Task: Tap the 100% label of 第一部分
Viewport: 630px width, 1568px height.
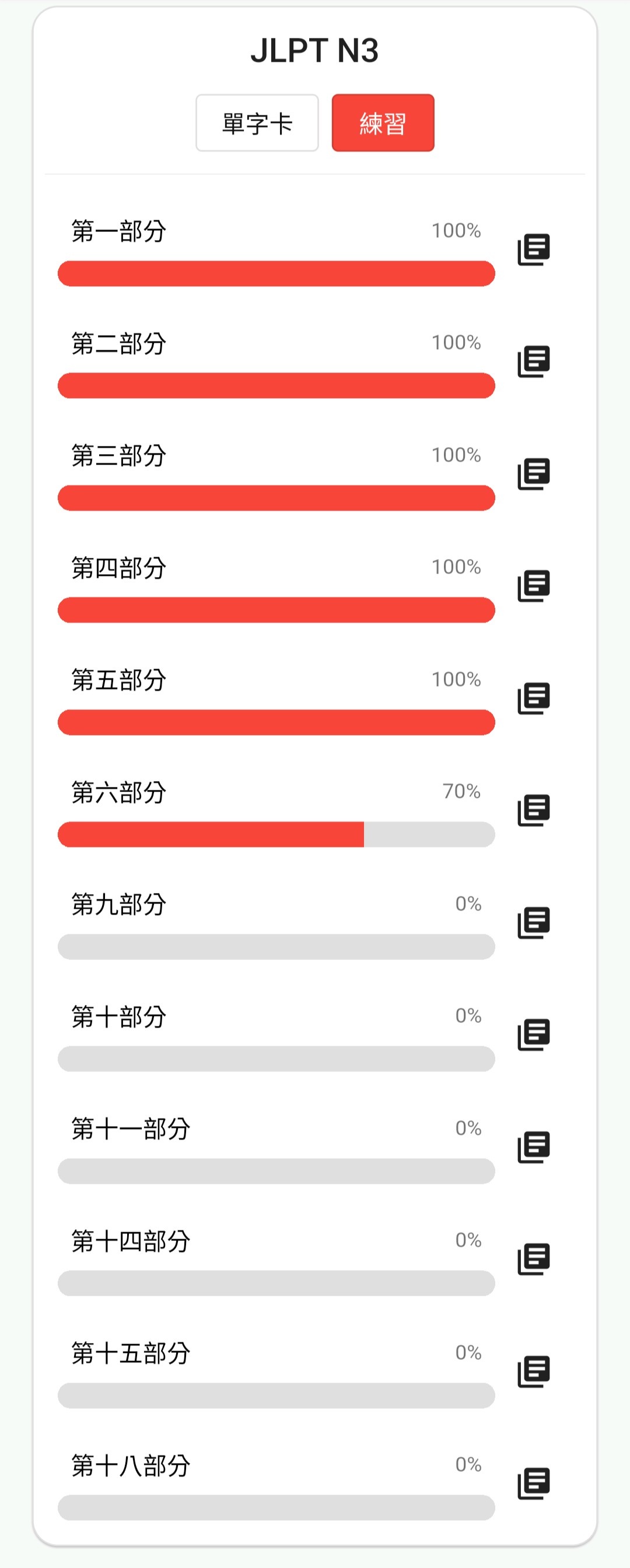Action: point(456,230)
